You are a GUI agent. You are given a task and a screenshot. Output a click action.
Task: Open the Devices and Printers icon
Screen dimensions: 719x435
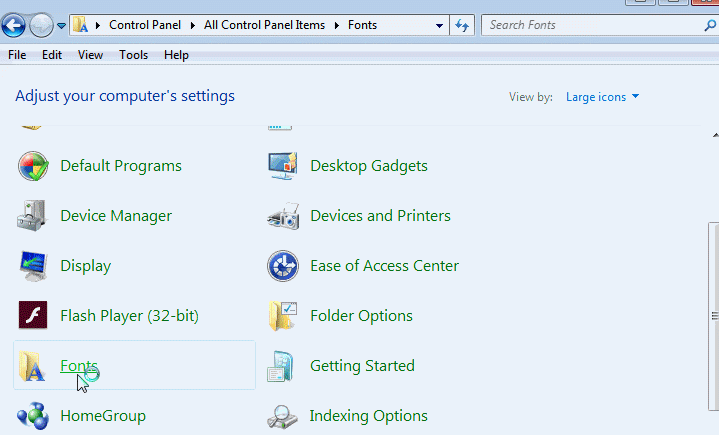[283, 216]
